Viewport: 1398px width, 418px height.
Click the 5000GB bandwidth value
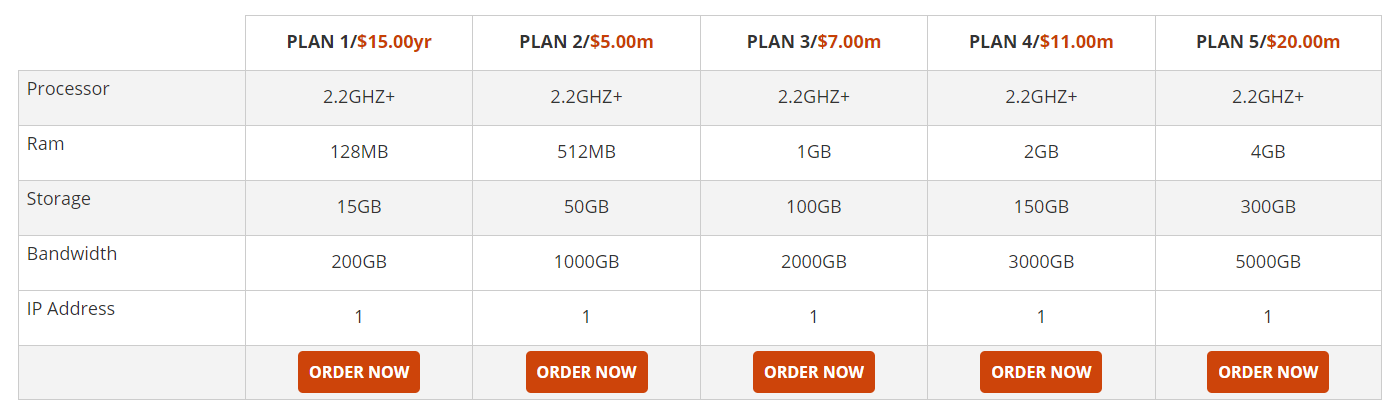[1268, 263]
